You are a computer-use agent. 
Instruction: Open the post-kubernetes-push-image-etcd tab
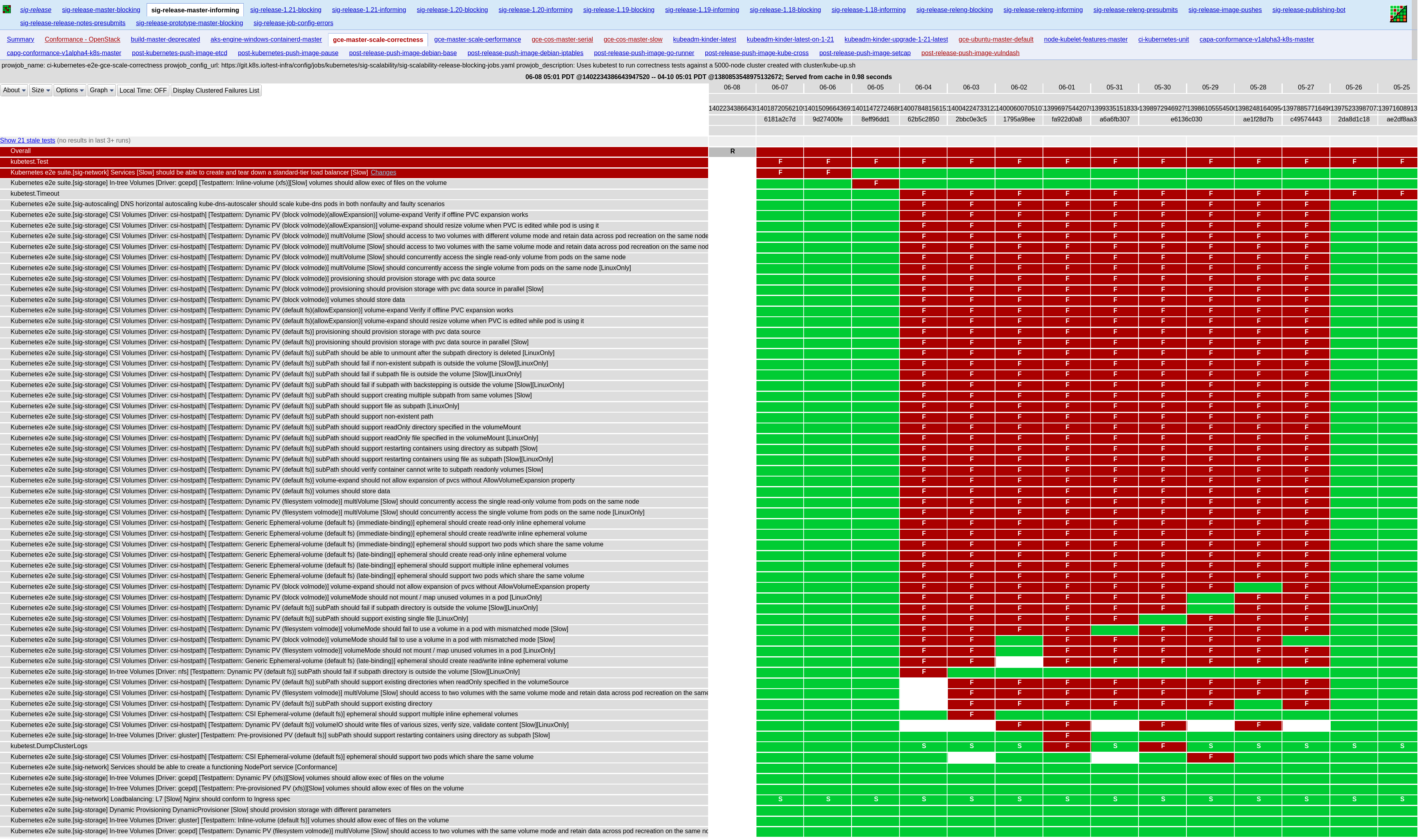point(179,53)
